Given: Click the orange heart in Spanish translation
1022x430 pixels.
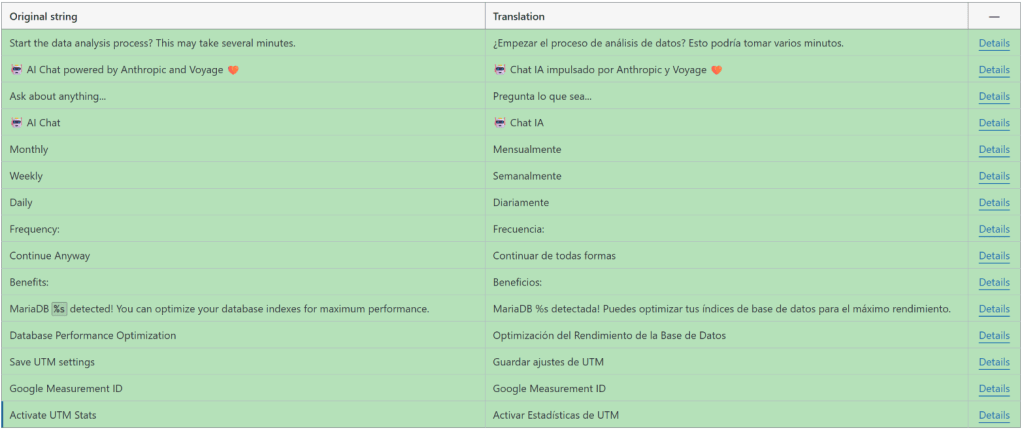Looking at the screenshot, I should coord(717,70).
